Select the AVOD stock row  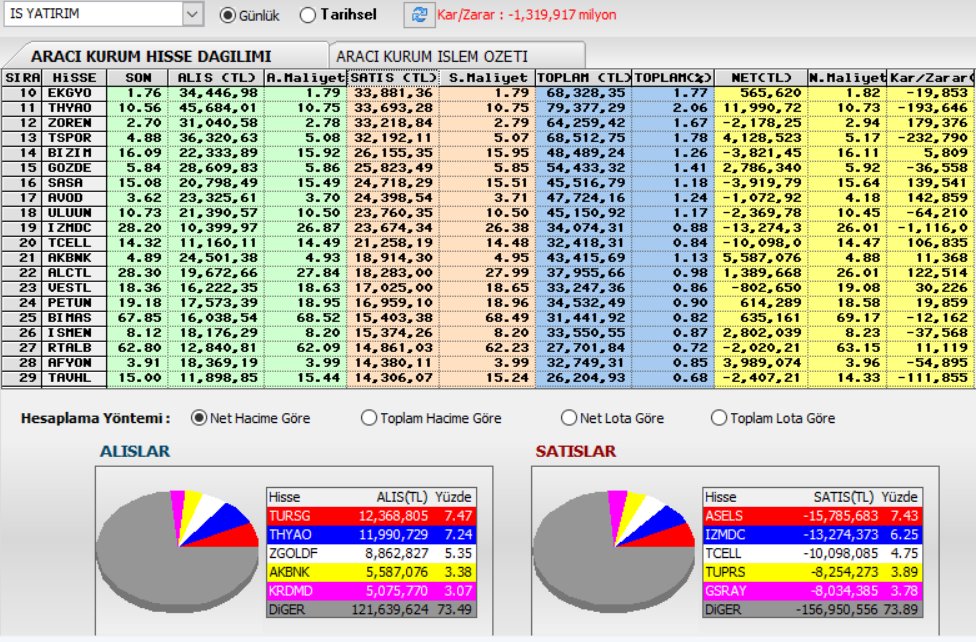pyautogui.click(x=488, y=198)
